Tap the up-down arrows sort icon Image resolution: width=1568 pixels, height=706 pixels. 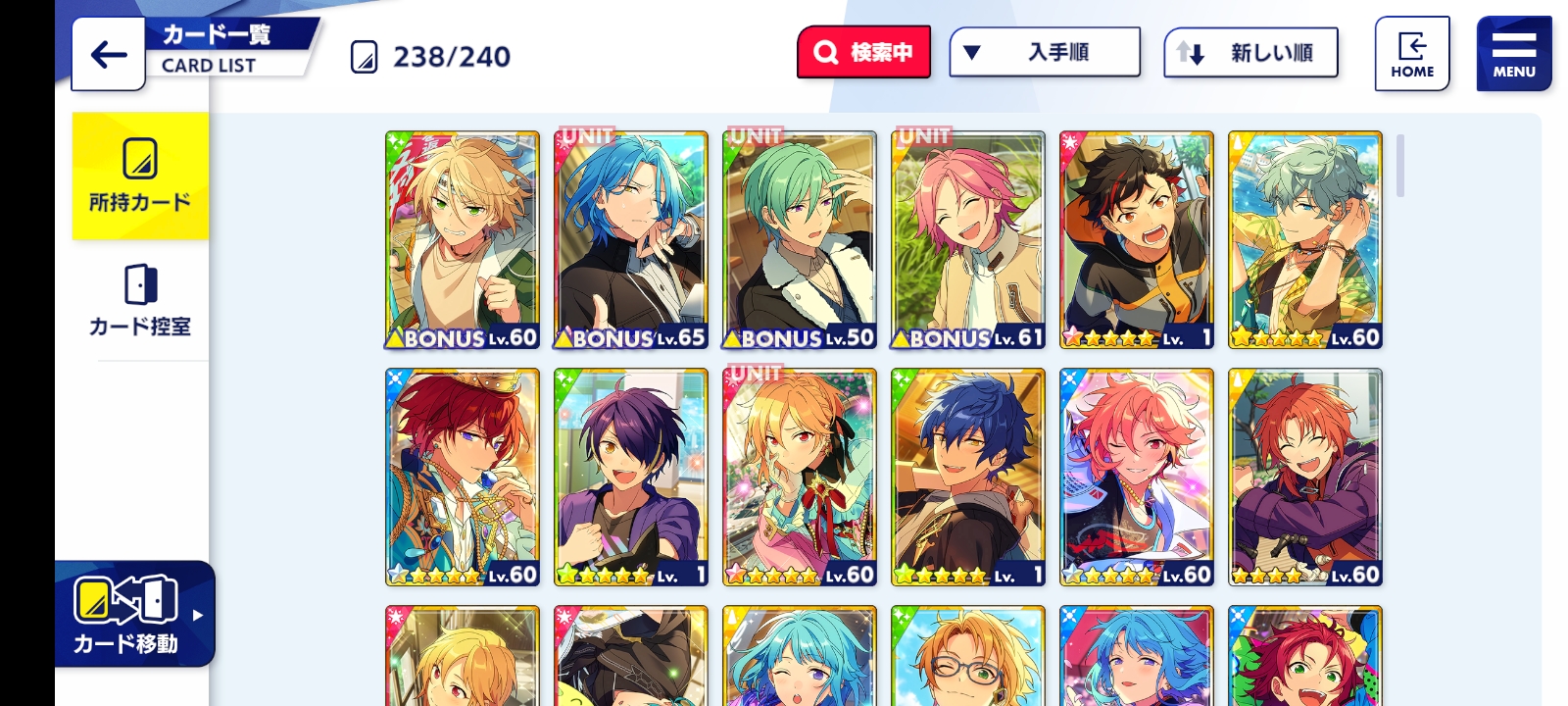[x=1190, y=53]
